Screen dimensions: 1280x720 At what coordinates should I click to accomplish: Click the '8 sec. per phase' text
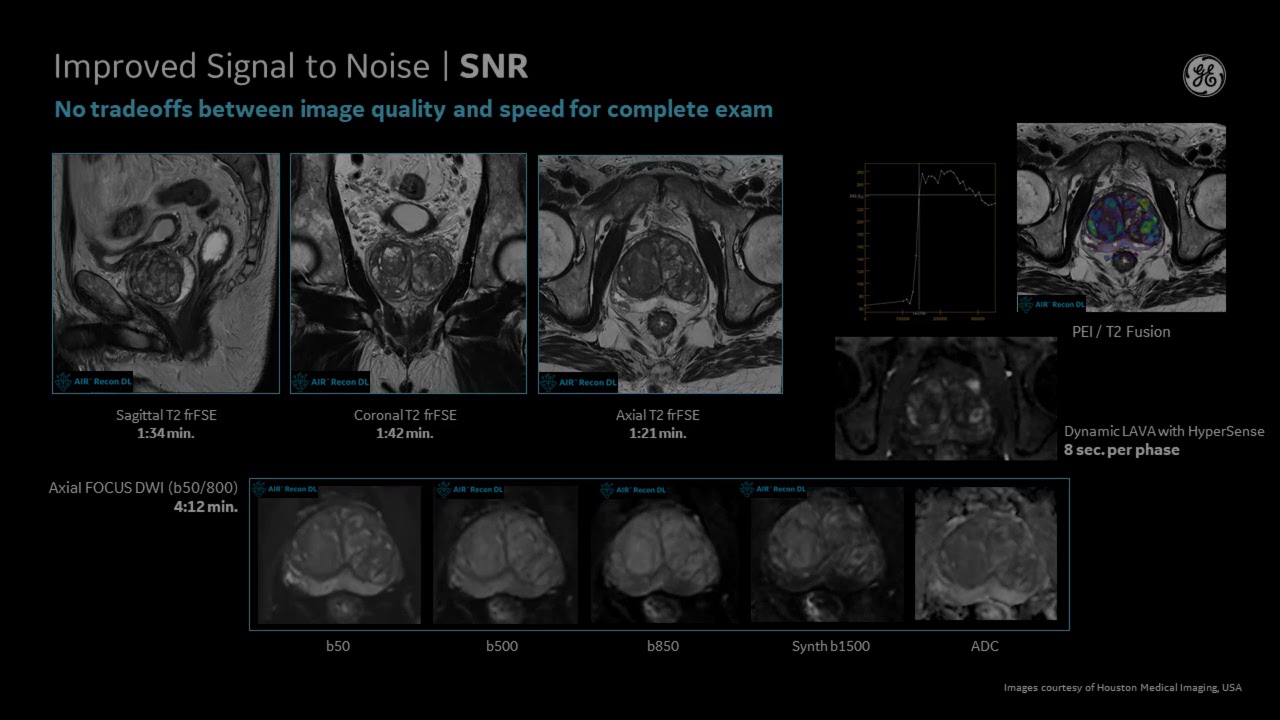(x=1122, y=450)
